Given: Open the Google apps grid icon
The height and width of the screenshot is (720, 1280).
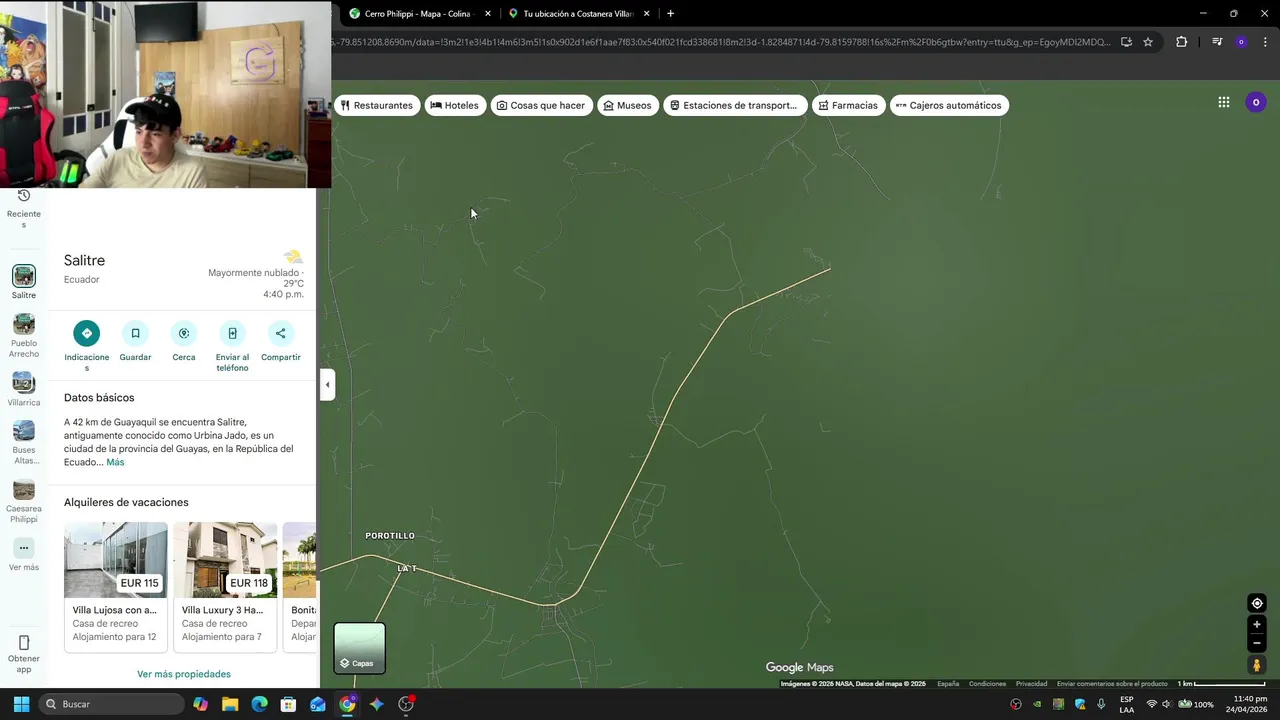Looking at the screenshot, I should click(x=1223, y=102).
